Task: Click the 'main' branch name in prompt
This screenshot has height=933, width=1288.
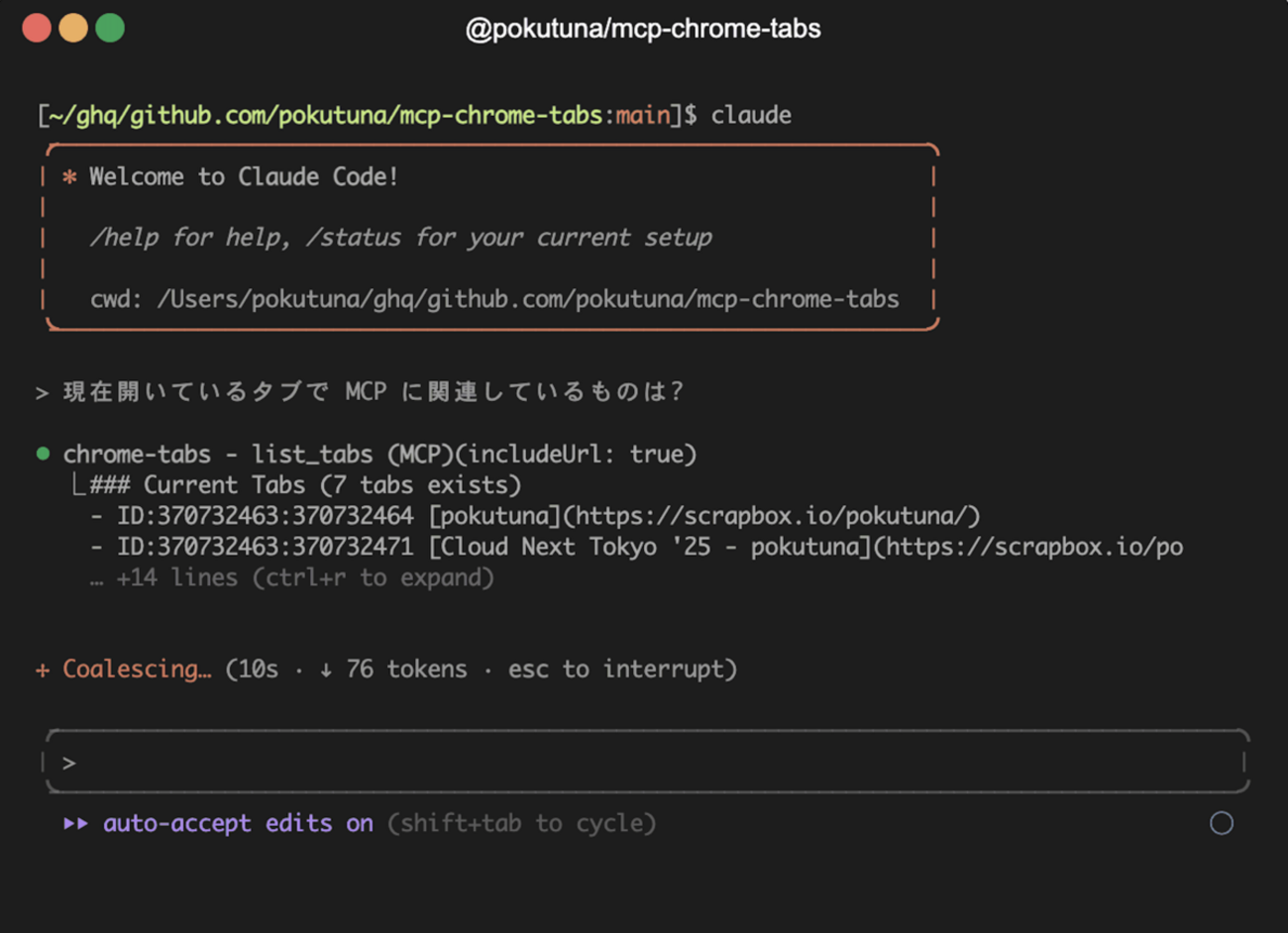Action: [x=643, y=116]
